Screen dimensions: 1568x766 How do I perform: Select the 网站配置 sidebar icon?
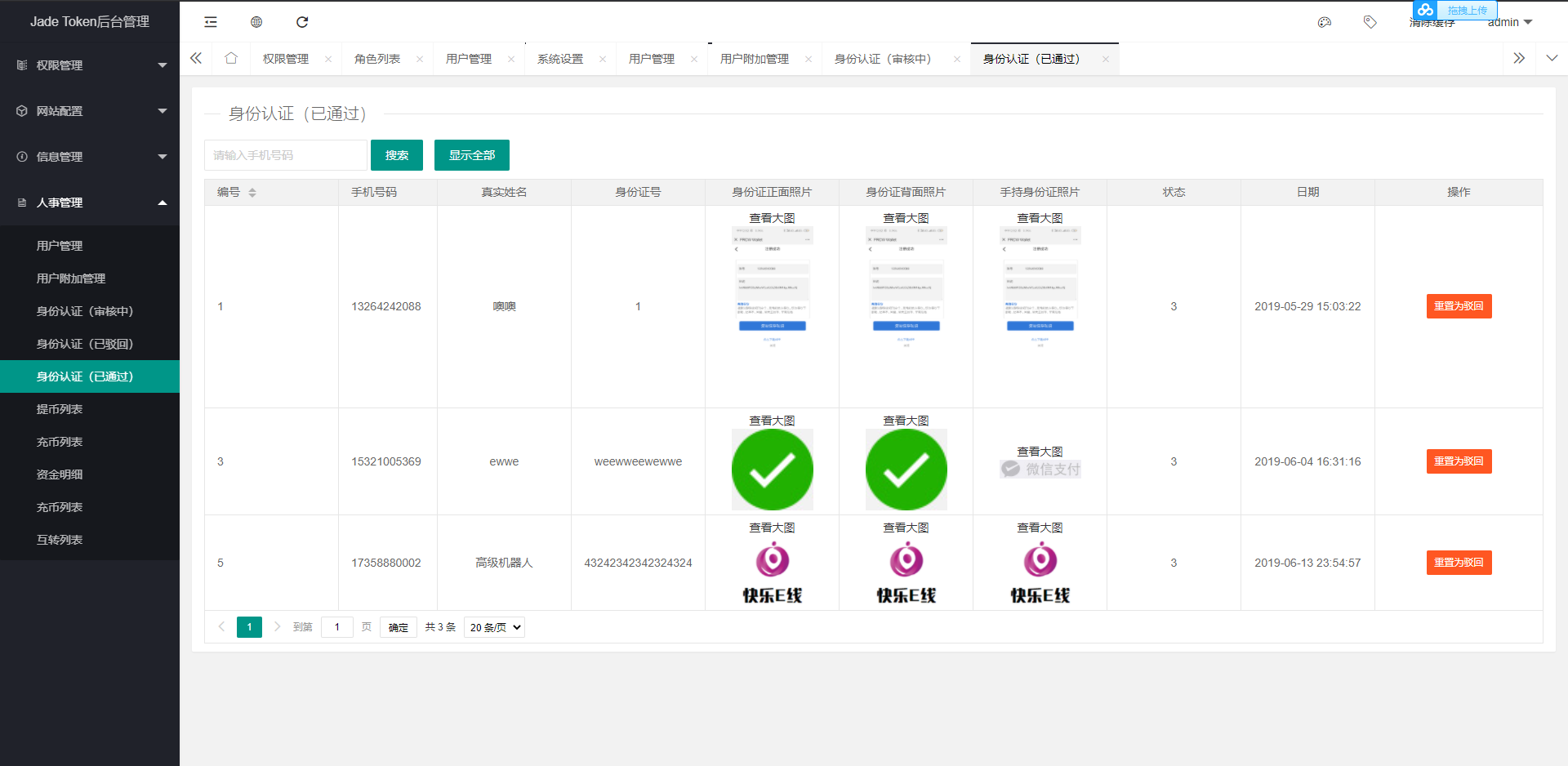(x=22, y=111)
